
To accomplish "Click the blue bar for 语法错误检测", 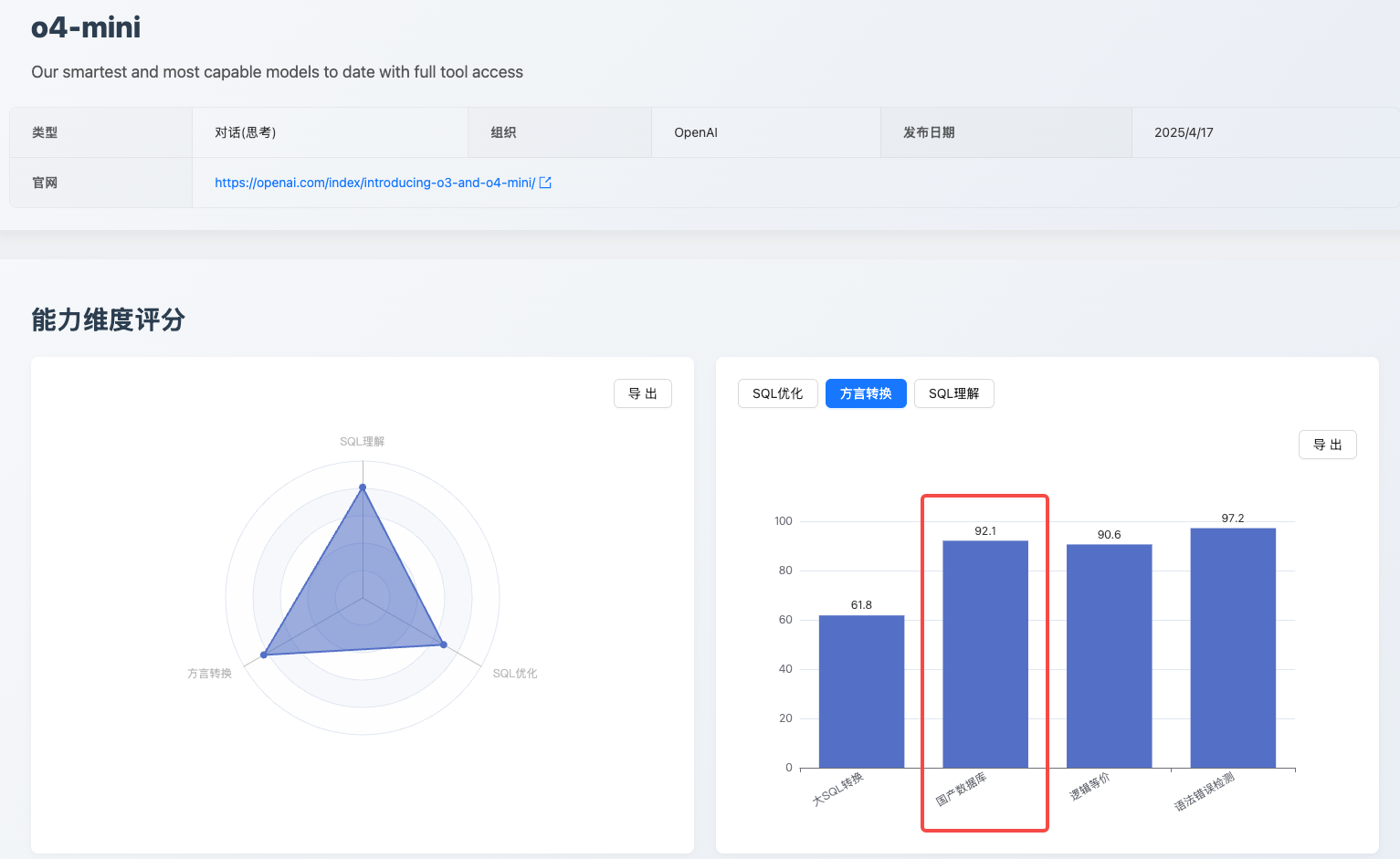I will click(1233, 647).
